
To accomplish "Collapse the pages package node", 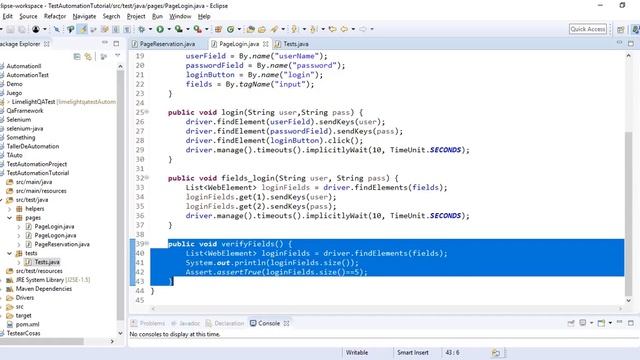I will (9, 218).
